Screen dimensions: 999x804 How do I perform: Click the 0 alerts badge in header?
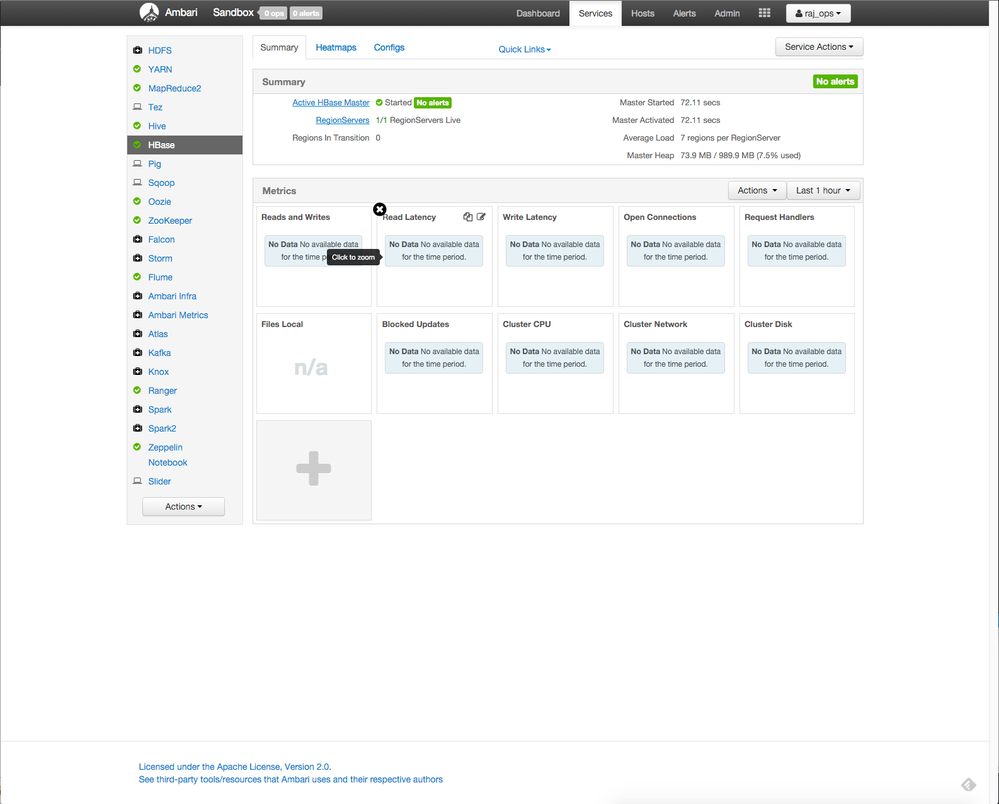tap(306, 13)
